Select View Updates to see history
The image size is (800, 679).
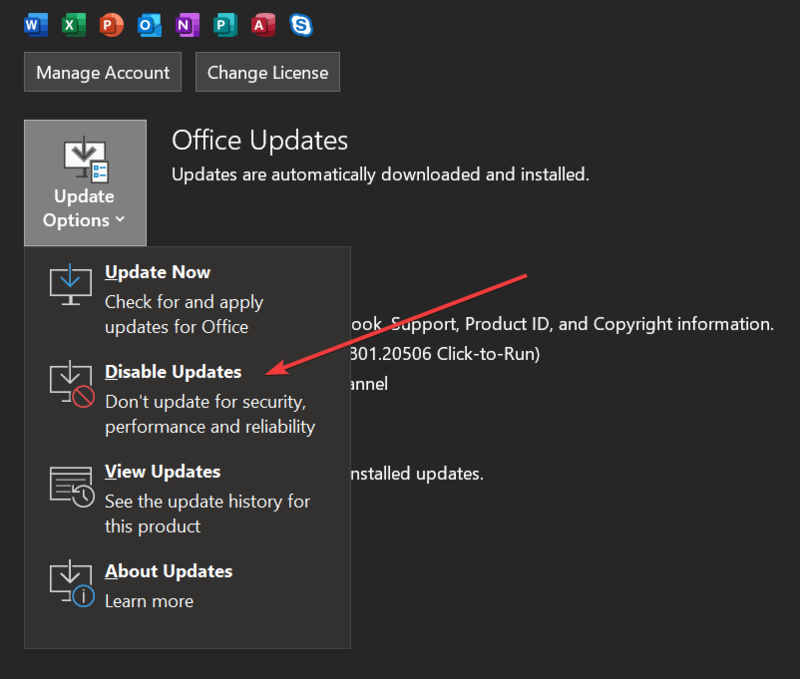coord(162,471)
